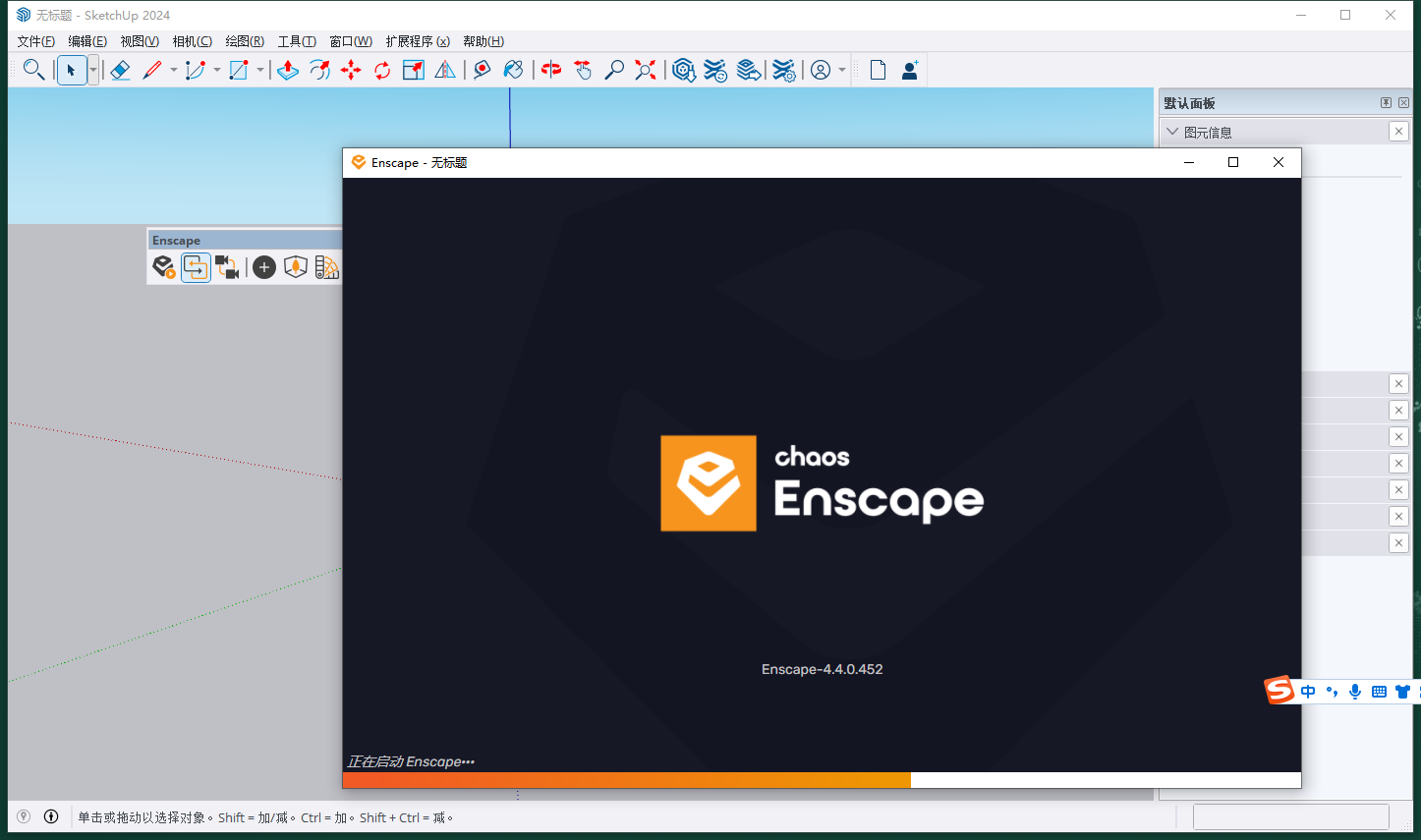Pick the Eraser tool
This screenshot has height=840, width=1421.
(x=120, y=70)
